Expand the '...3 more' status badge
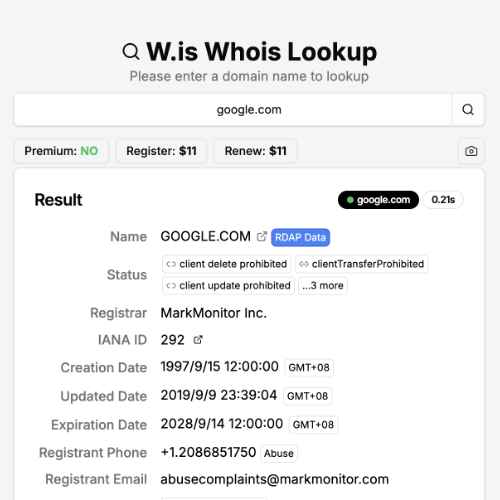The height and width of the screenshot is (500, 500). point(323,286)
